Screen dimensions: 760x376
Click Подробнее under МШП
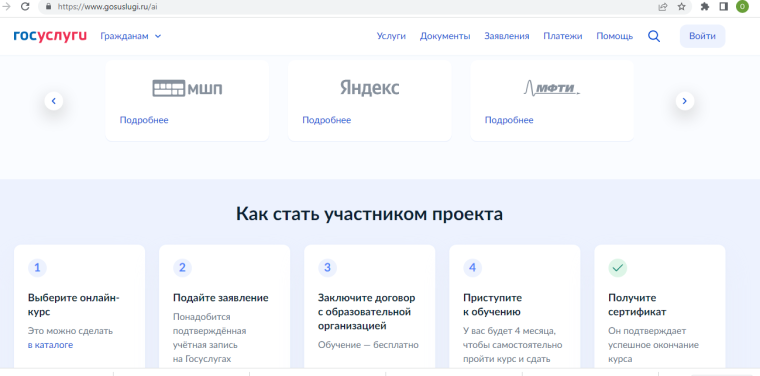pyautogui.click(x=144, y=120)
